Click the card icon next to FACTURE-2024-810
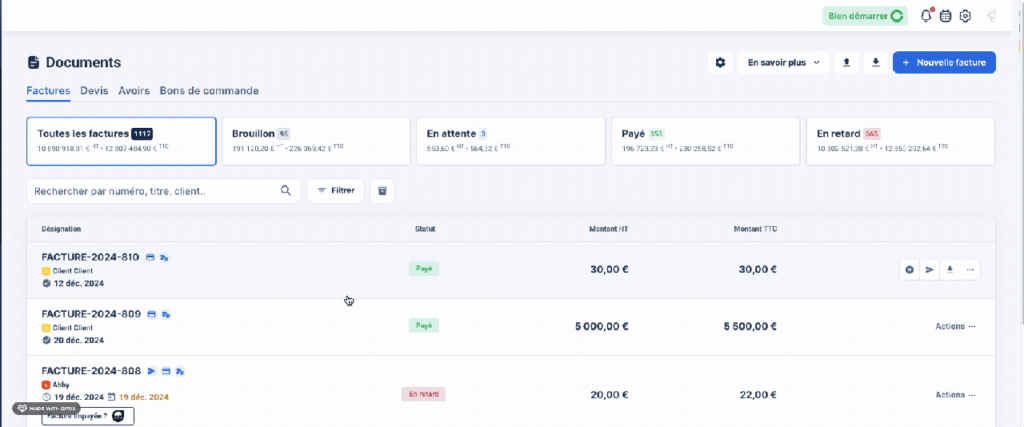 point(150,258)
